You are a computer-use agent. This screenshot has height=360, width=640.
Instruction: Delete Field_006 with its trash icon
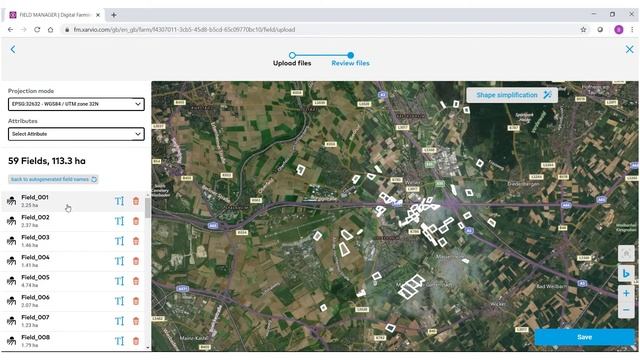(136, 301)
